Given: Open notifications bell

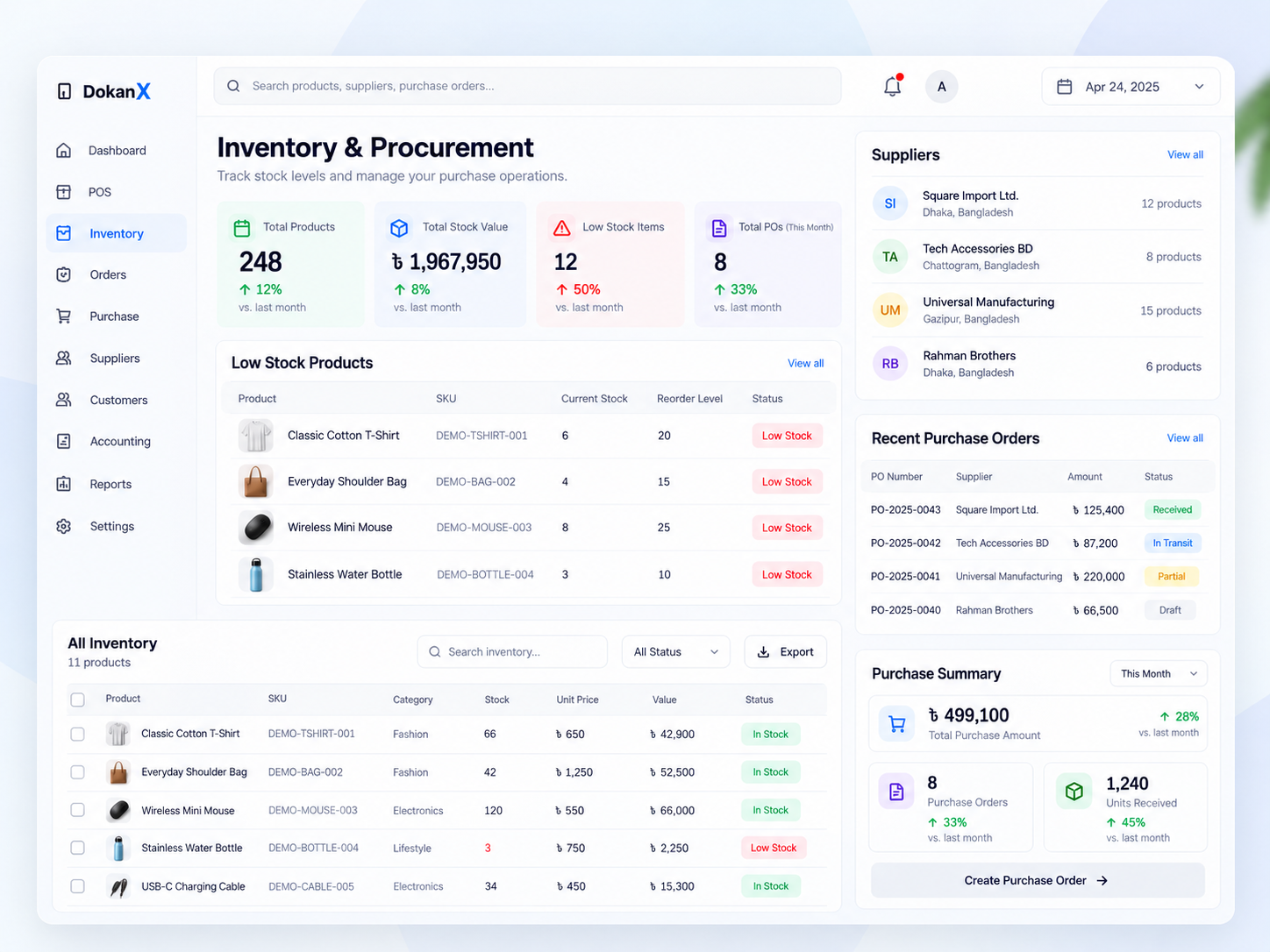Looking at the screenshot, I should [x=892, y=86].
